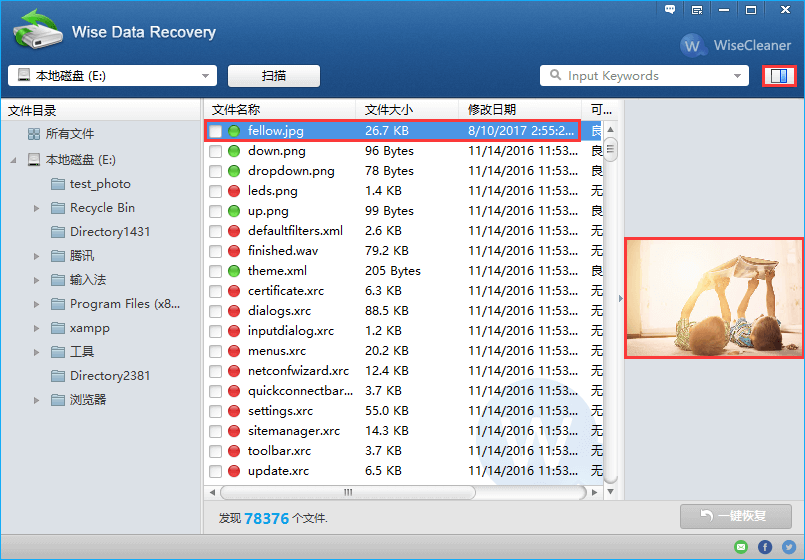Select the 所有文件 grid icon
Image resolution: width=805 pixels, height=560 pixels.
click(34, 134)
